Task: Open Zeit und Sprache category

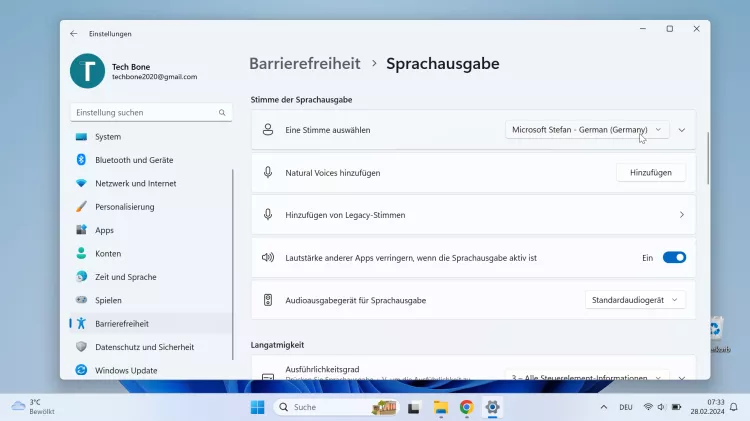Action: (x=151, y=277)
